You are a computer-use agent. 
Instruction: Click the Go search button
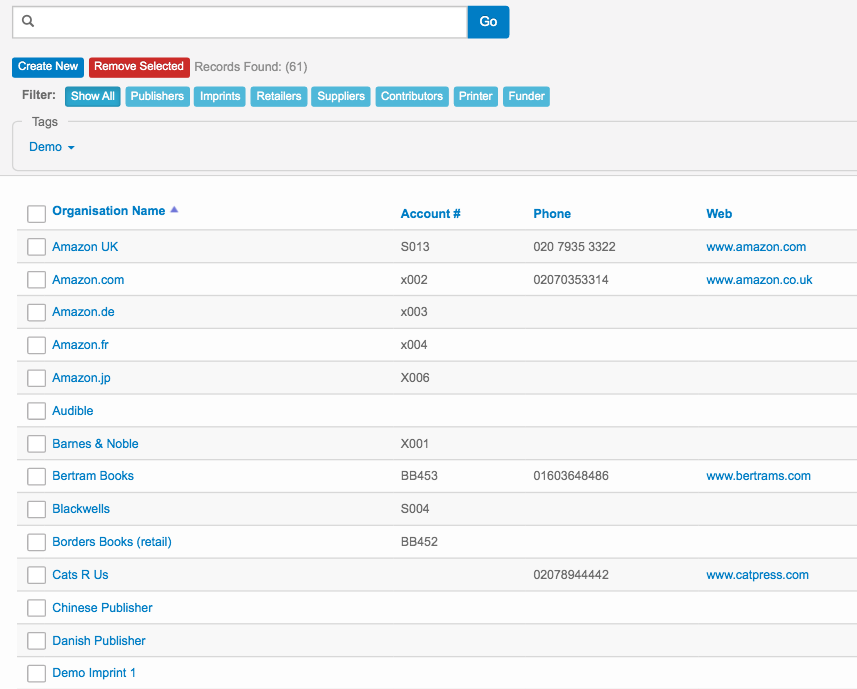coord(488,22)
